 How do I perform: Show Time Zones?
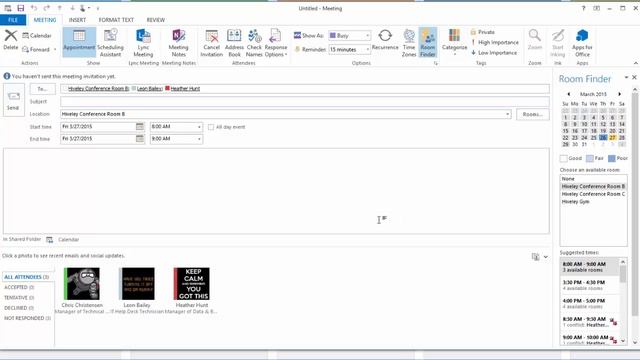[x=409, y=42]
